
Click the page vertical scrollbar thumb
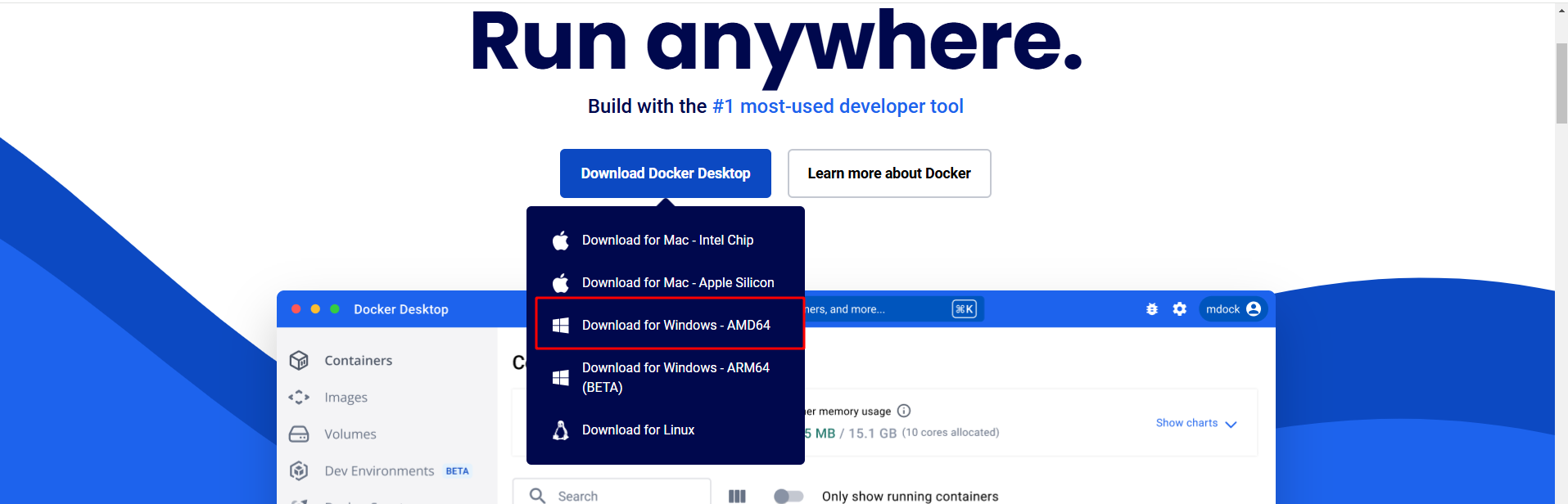[x=1561, y=83]
